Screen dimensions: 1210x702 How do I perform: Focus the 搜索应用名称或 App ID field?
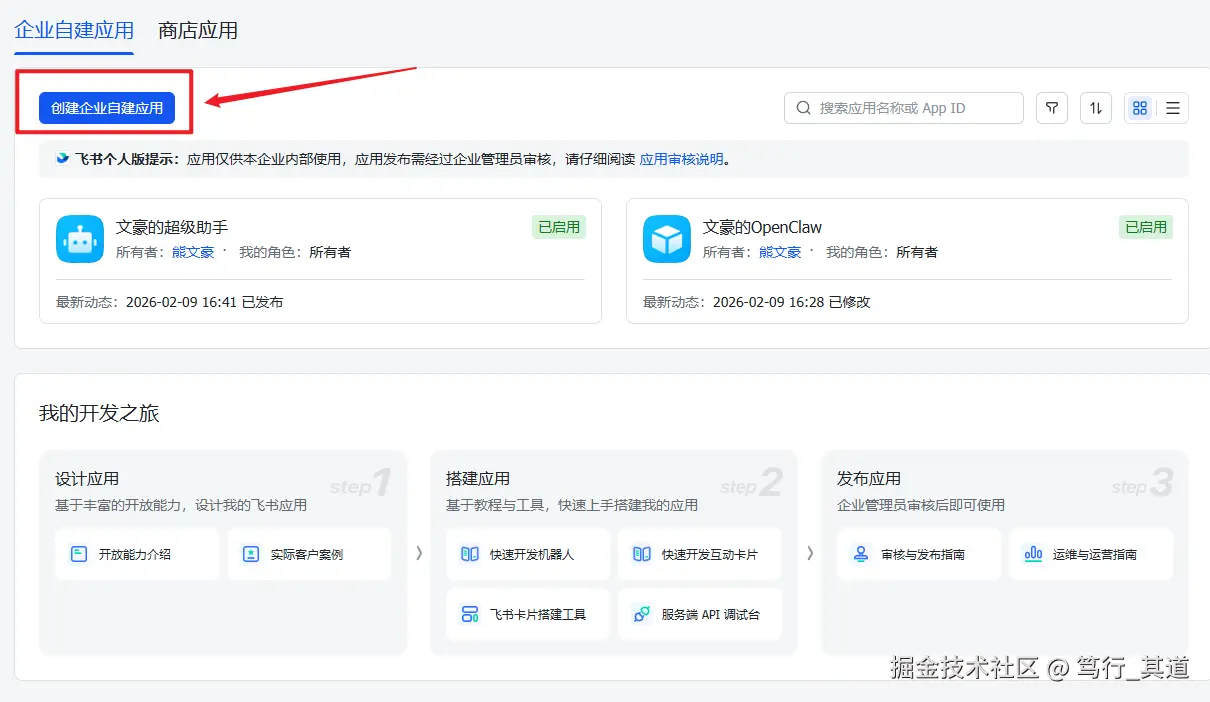point(904,108)
